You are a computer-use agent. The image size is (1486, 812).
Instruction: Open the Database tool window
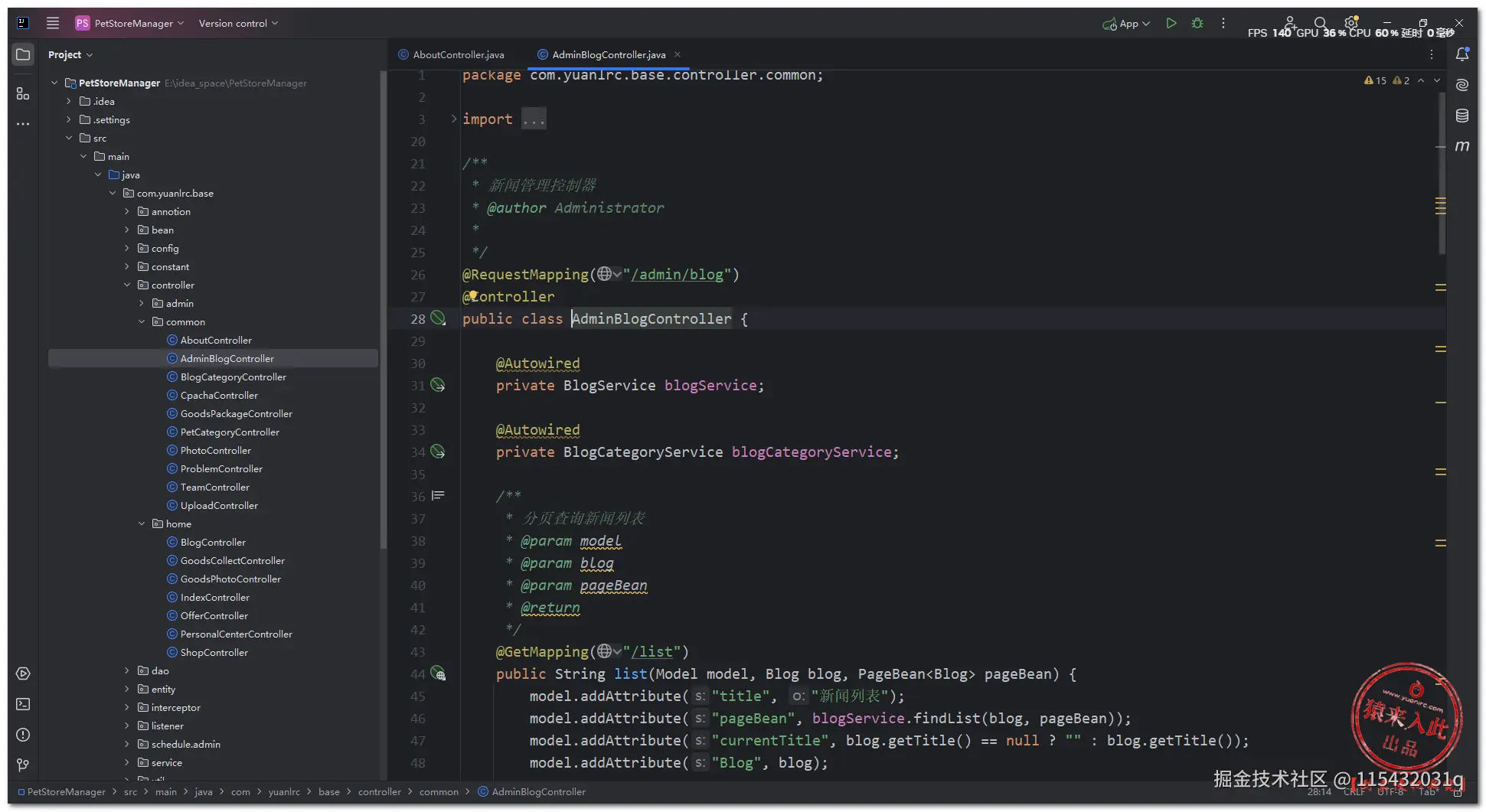pos(1462,116)
